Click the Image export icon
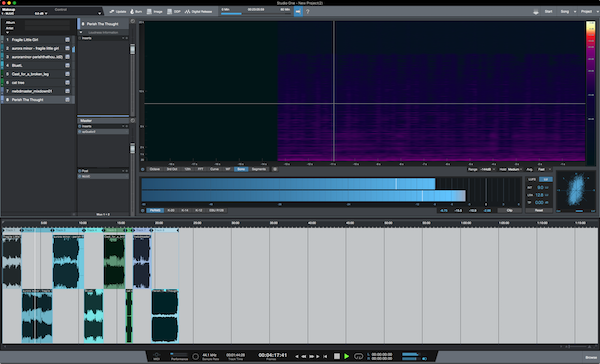Image resolution: width=600 pixels, height=364 pixels. pos(155,11)
